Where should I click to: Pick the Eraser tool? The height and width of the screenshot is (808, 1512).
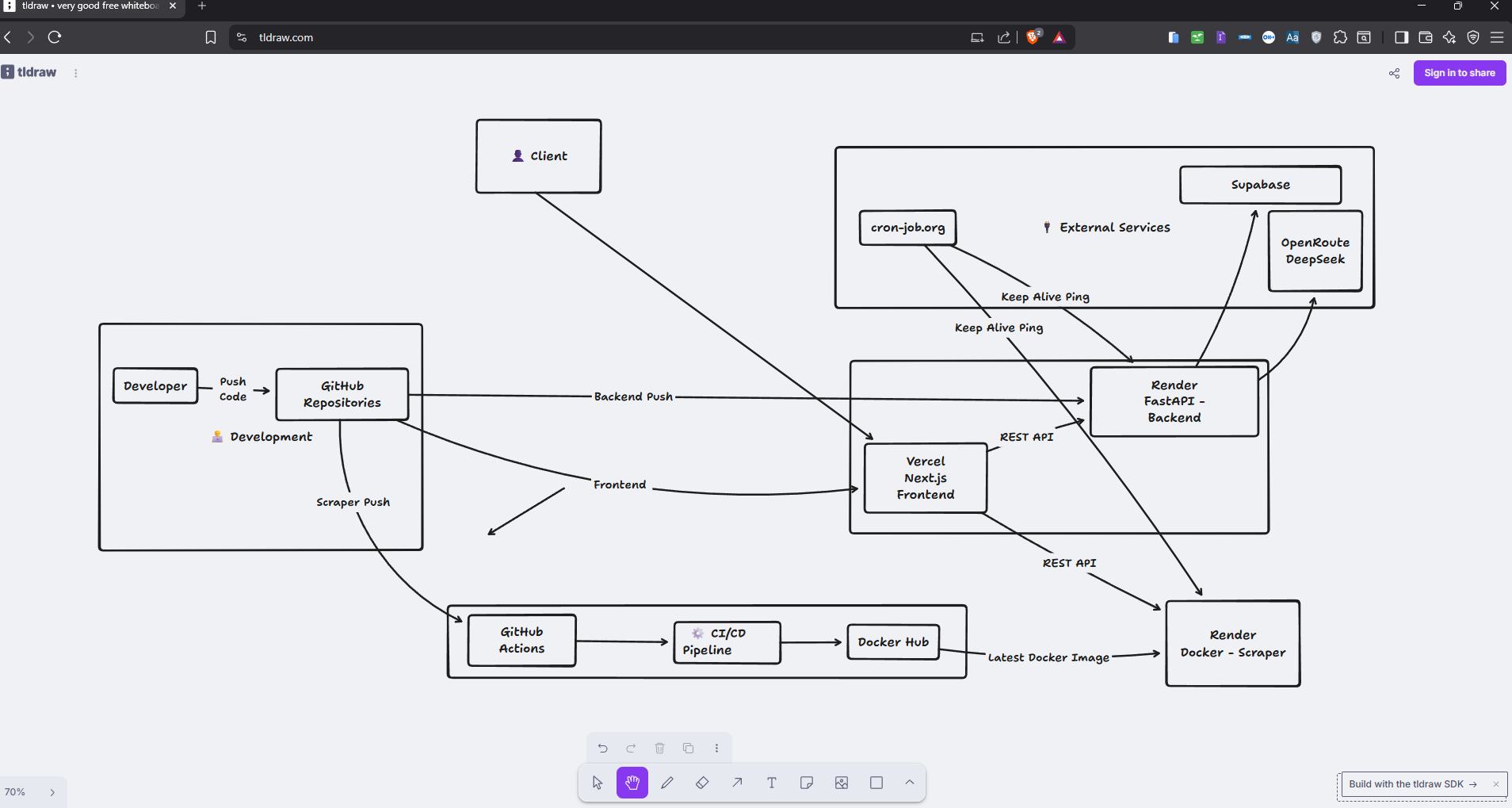tap(702, 783)
